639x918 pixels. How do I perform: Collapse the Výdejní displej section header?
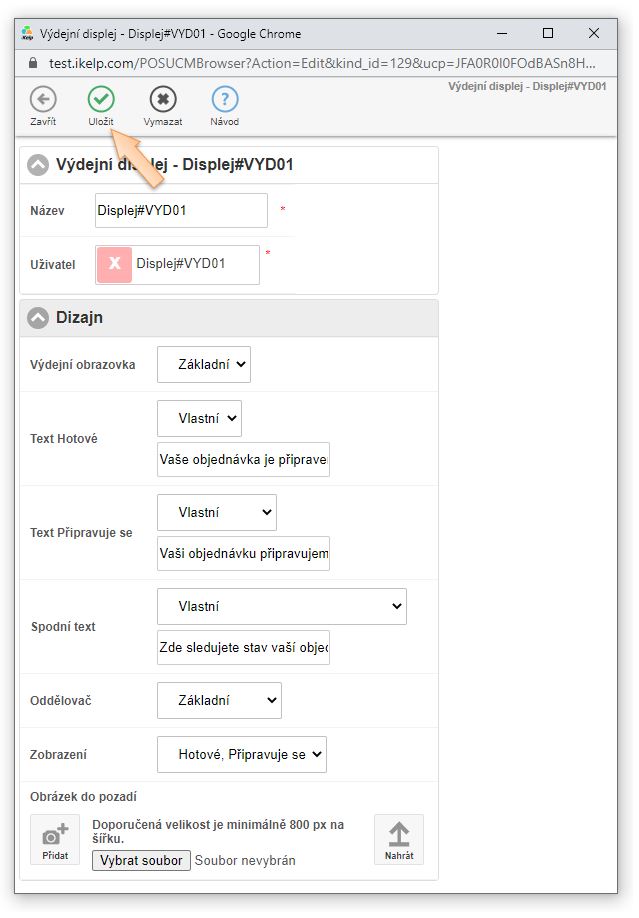[x=38, y=165]
